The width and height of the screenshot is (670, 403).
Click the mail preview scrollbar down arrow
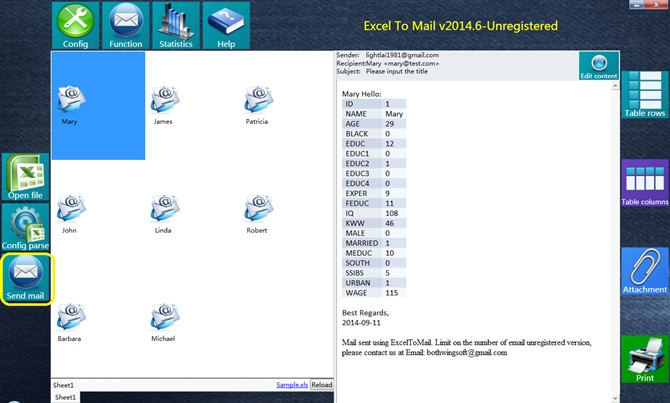(615, 399)
